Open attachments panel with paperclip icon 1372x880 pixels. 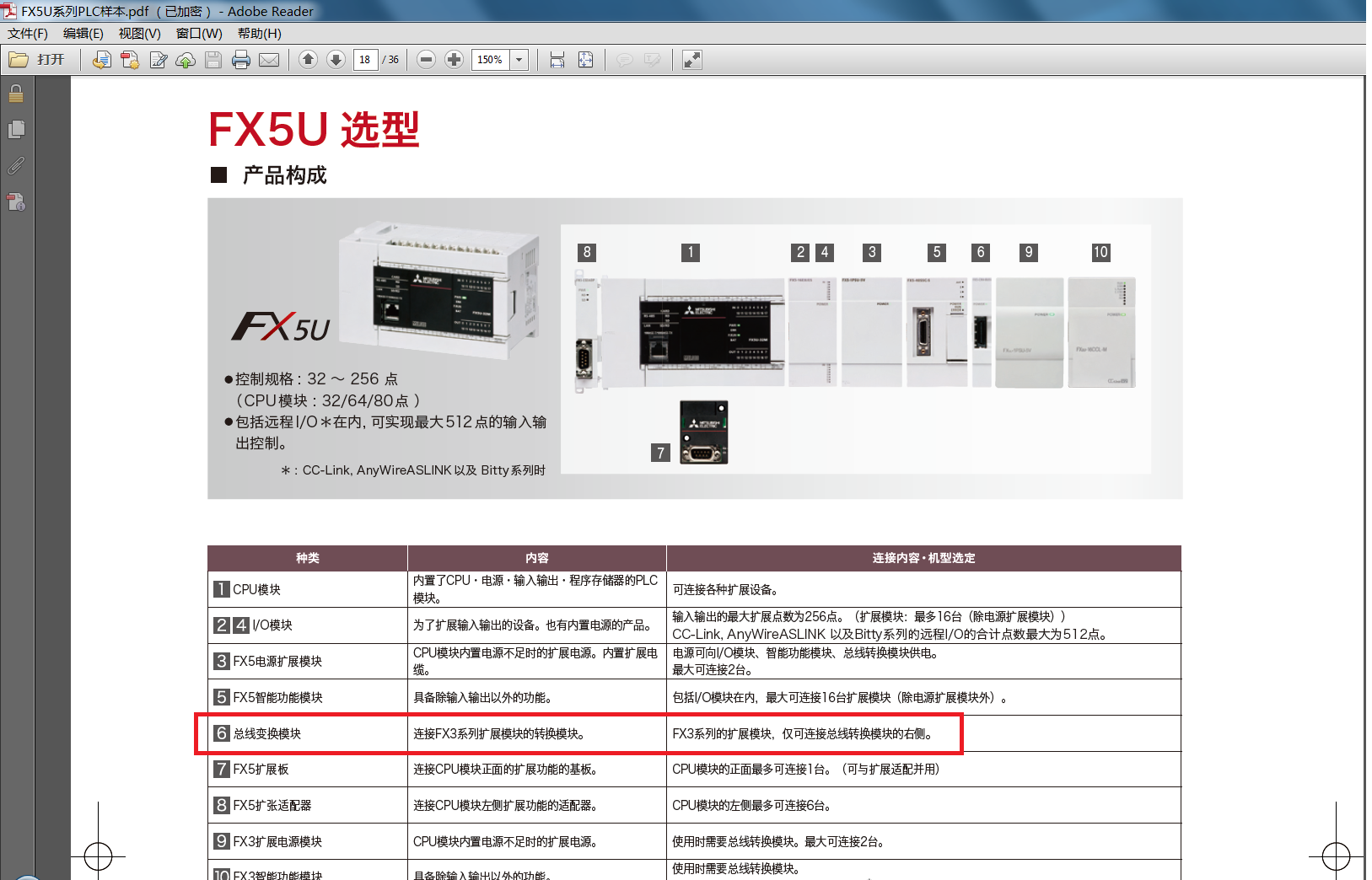pos(16,166)
